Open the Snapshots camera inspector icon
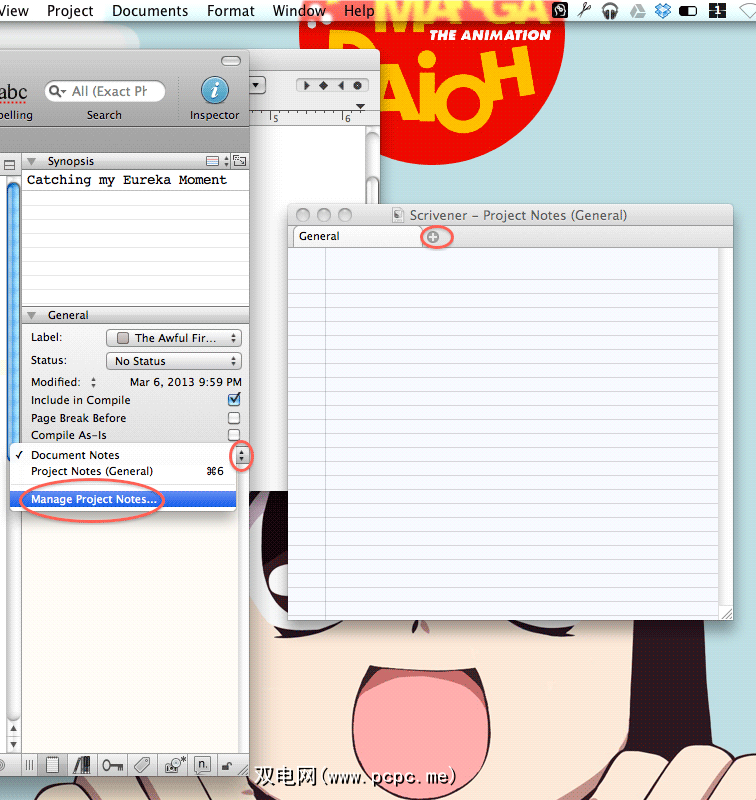The height and width of the screenshot is (800, 756). point(174,765)
